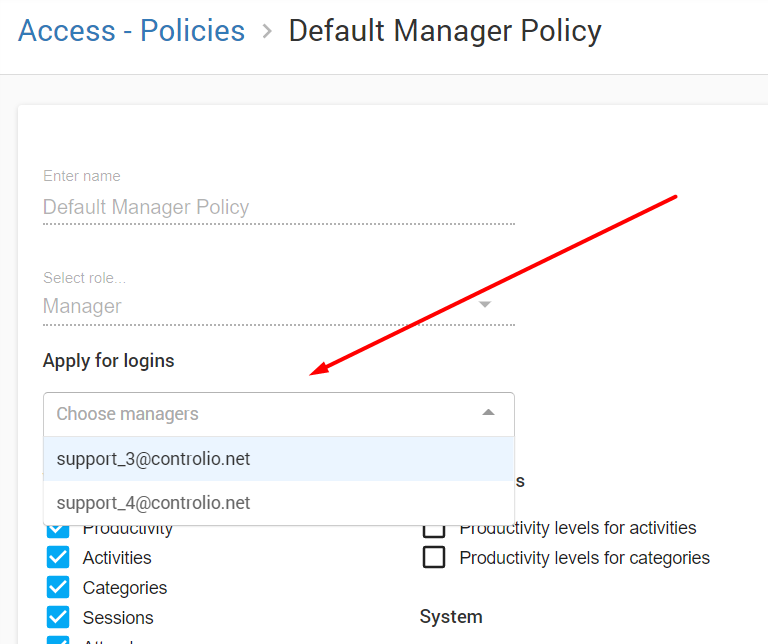The height and width of the screenshot is (644, 768).
Task: Toggle the cut-off checkbox below Sessions
Action: tap(58, 639)
